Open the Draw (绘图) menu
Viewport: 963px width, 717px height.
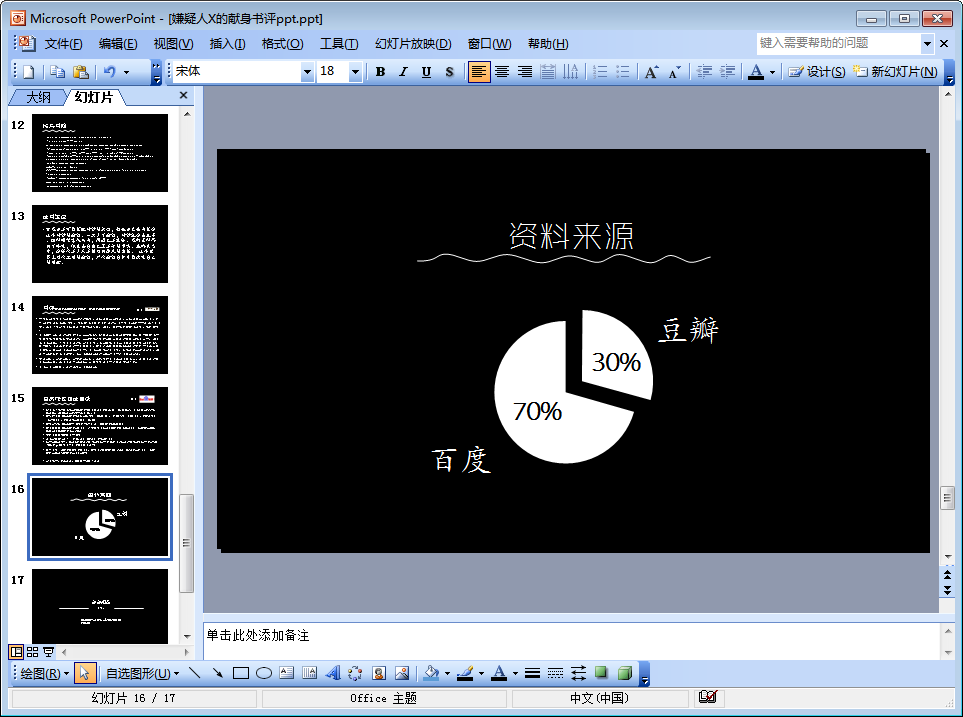tap(44, 673)
